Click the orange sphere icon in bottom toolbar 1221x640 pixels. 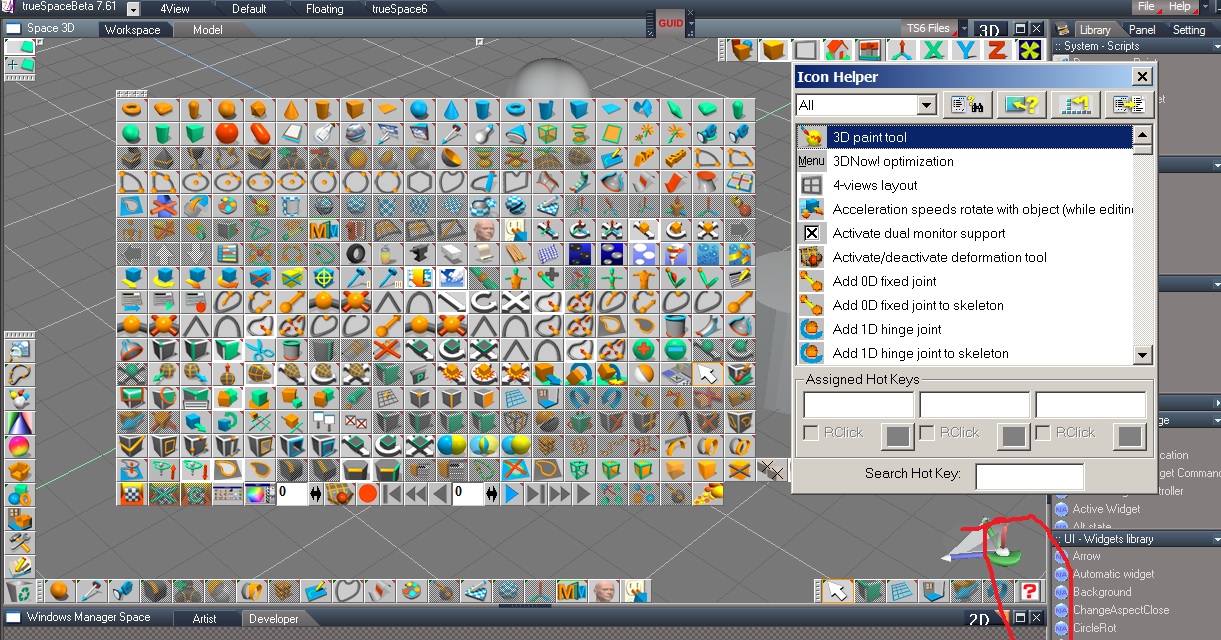click(x=58, y=592)
